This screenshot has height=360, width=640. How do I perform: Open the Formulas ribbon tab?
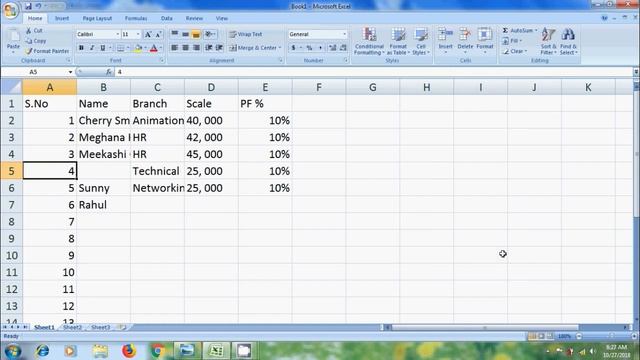coord(136,18)
